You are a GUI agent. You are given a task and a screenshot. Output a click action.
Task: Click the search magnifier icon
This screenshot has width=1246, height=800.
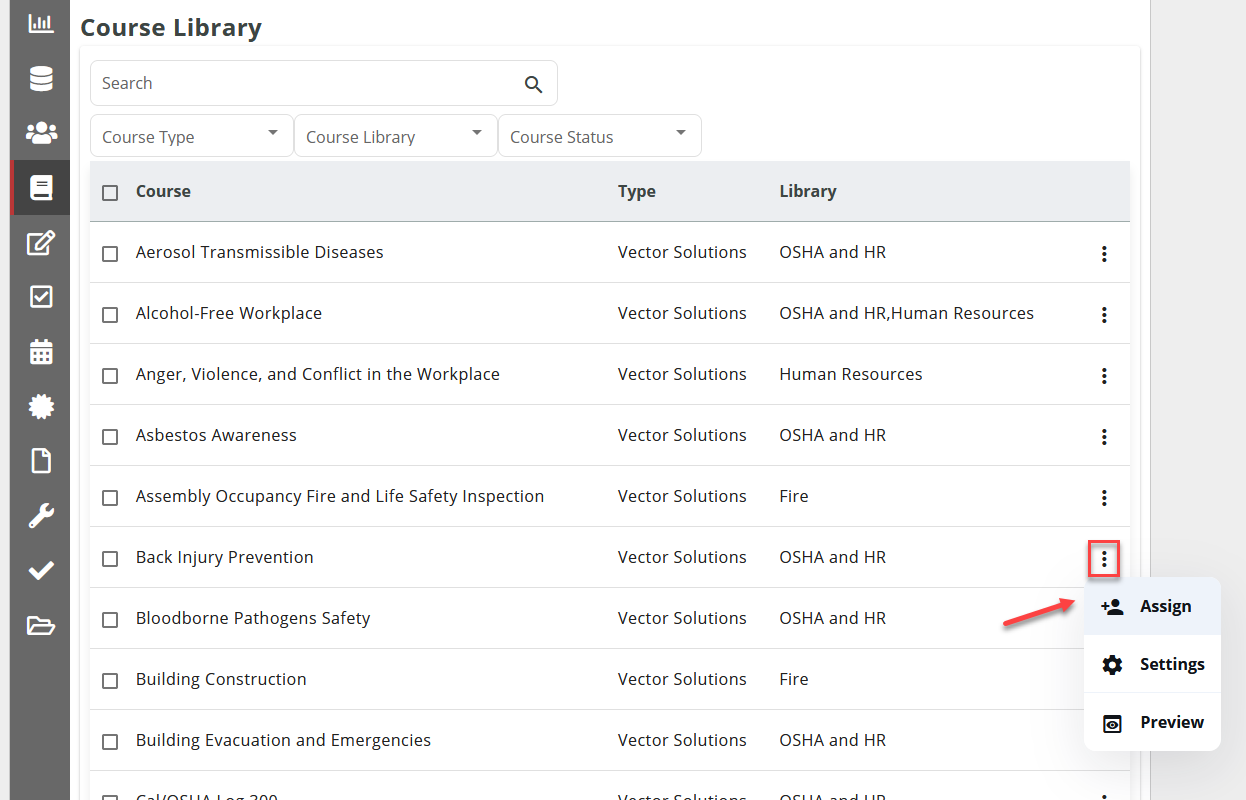pos(533,84)
